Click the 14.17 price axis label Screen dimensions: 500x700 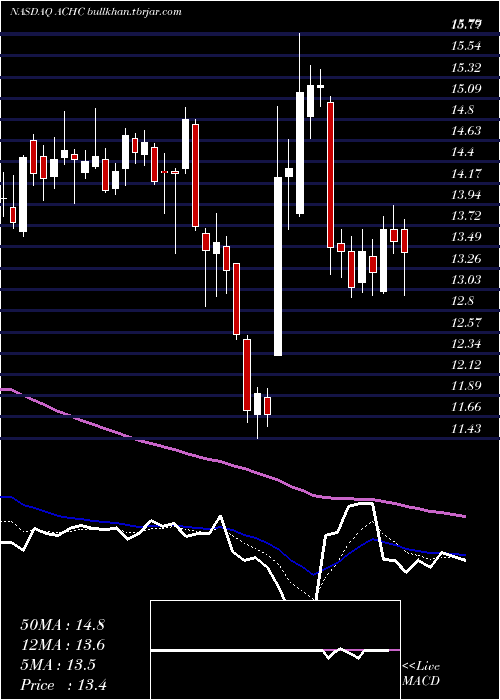pos(467,173)
